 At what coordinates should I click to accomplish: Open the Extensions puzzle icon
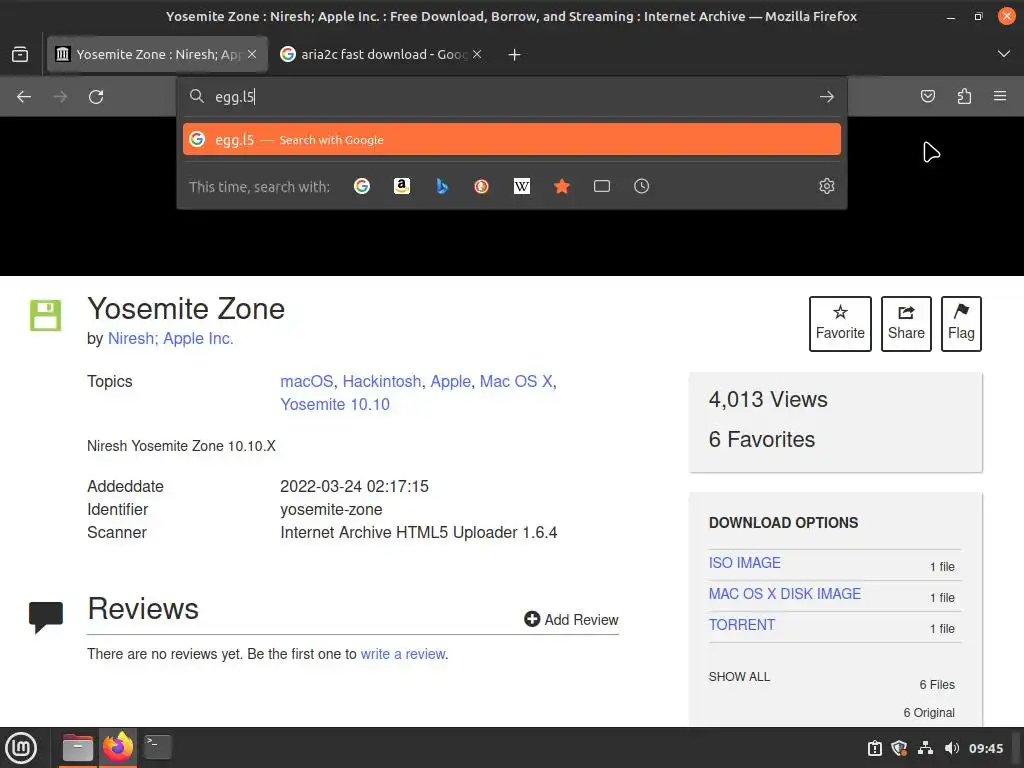pyautogui.click(x=964, y=97)
